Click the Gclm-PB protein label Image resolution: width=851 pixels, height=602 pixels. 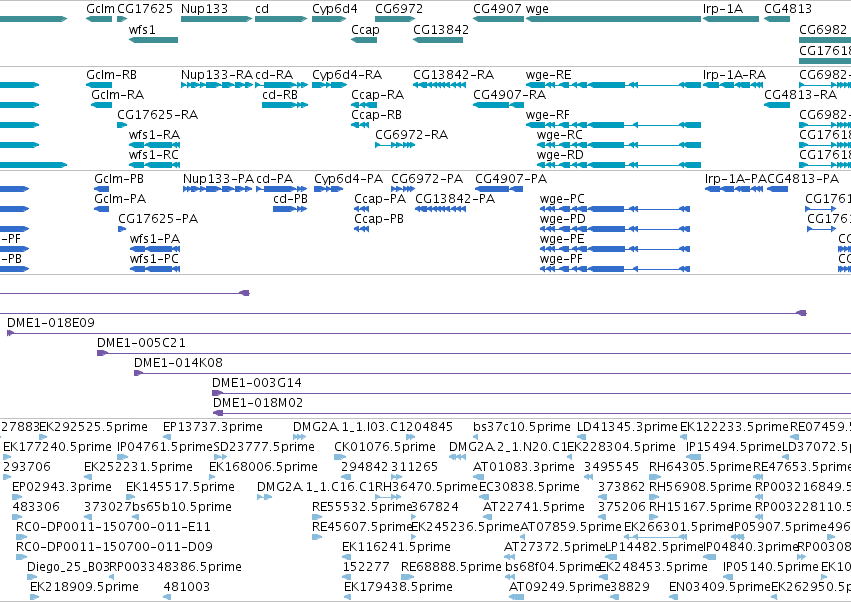[x=119, y=179]
